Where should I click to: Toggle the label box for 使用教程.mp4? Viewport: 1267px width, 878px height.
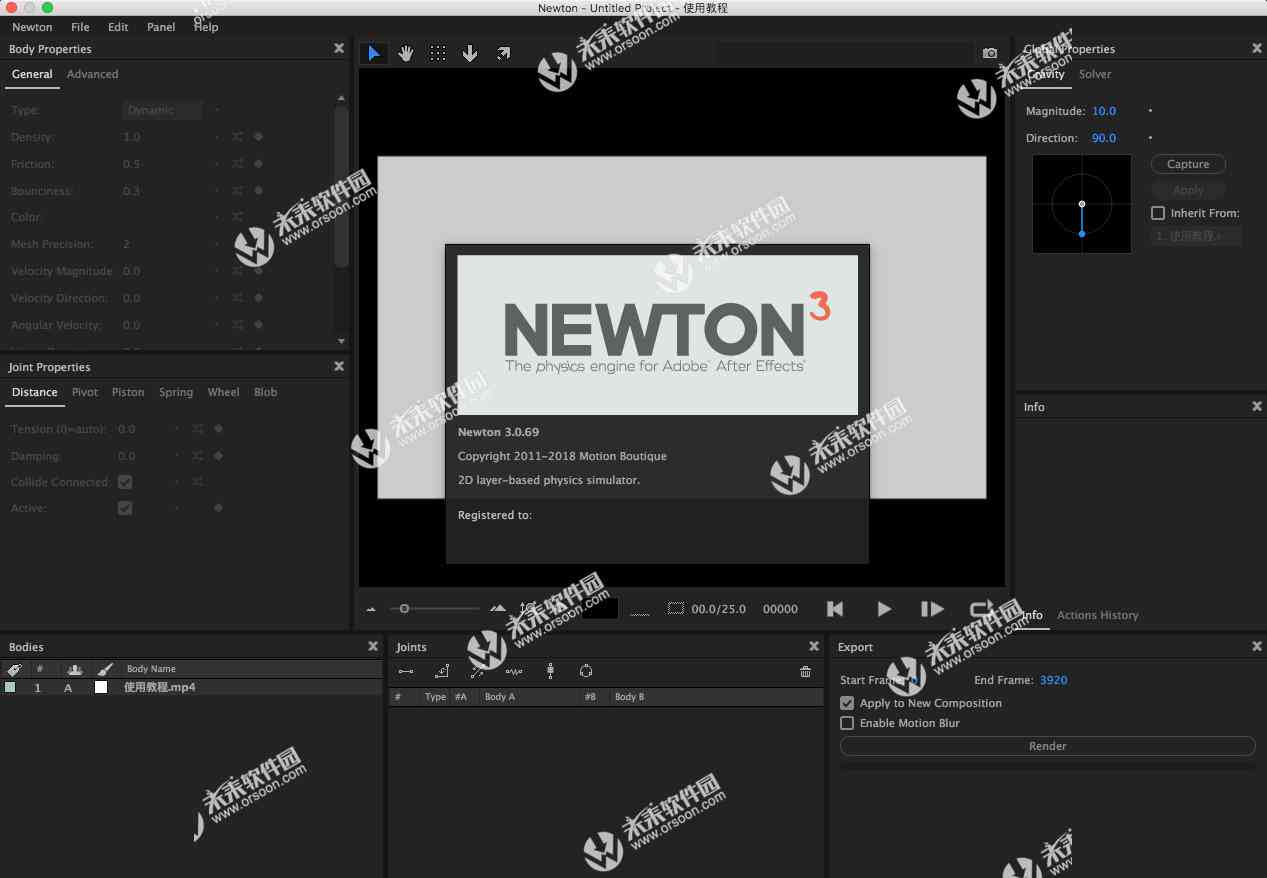point(10,688)
